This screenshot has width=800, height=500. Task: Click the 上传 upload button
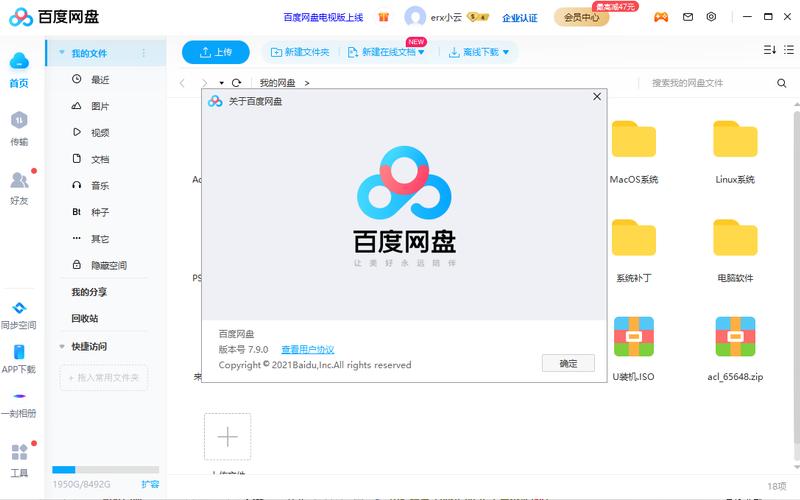(x=216, y=52)
